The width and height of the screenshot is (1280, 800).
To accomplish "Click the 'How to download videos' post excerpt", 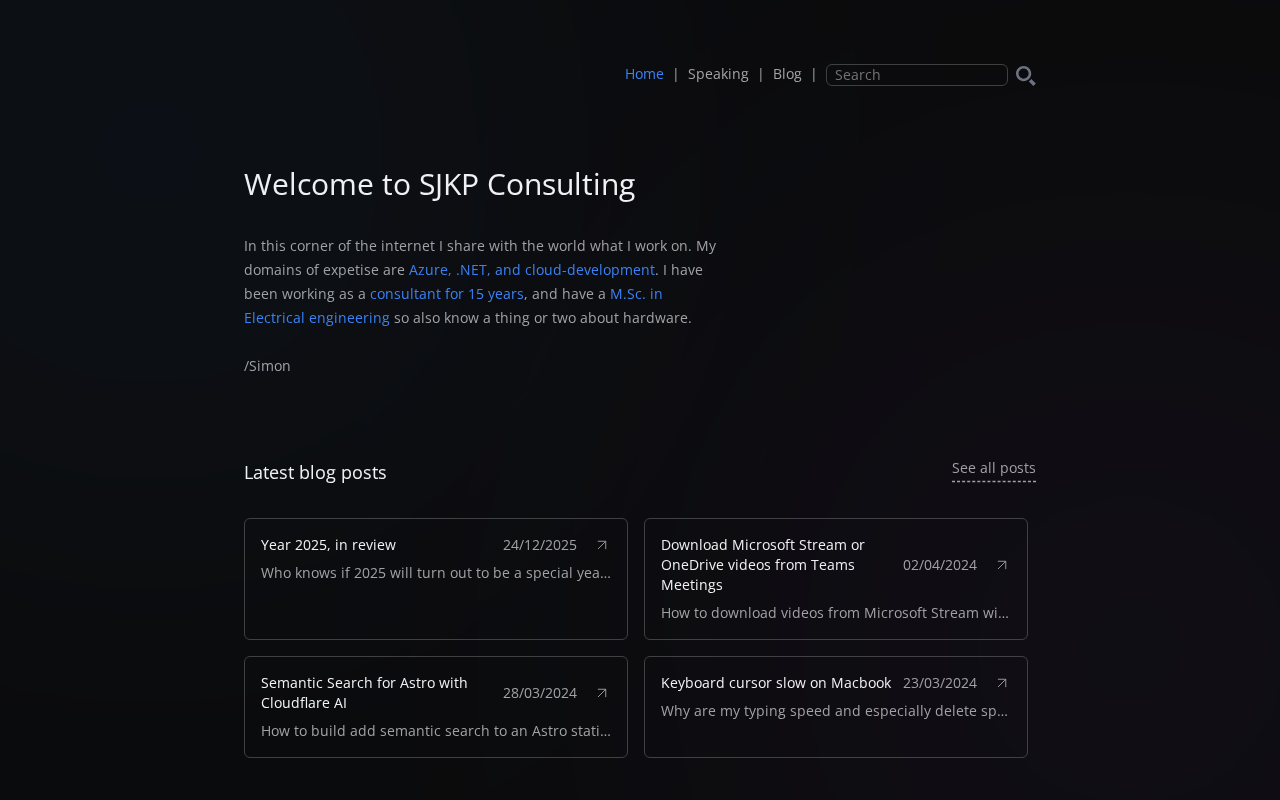I will pos(835,613).
